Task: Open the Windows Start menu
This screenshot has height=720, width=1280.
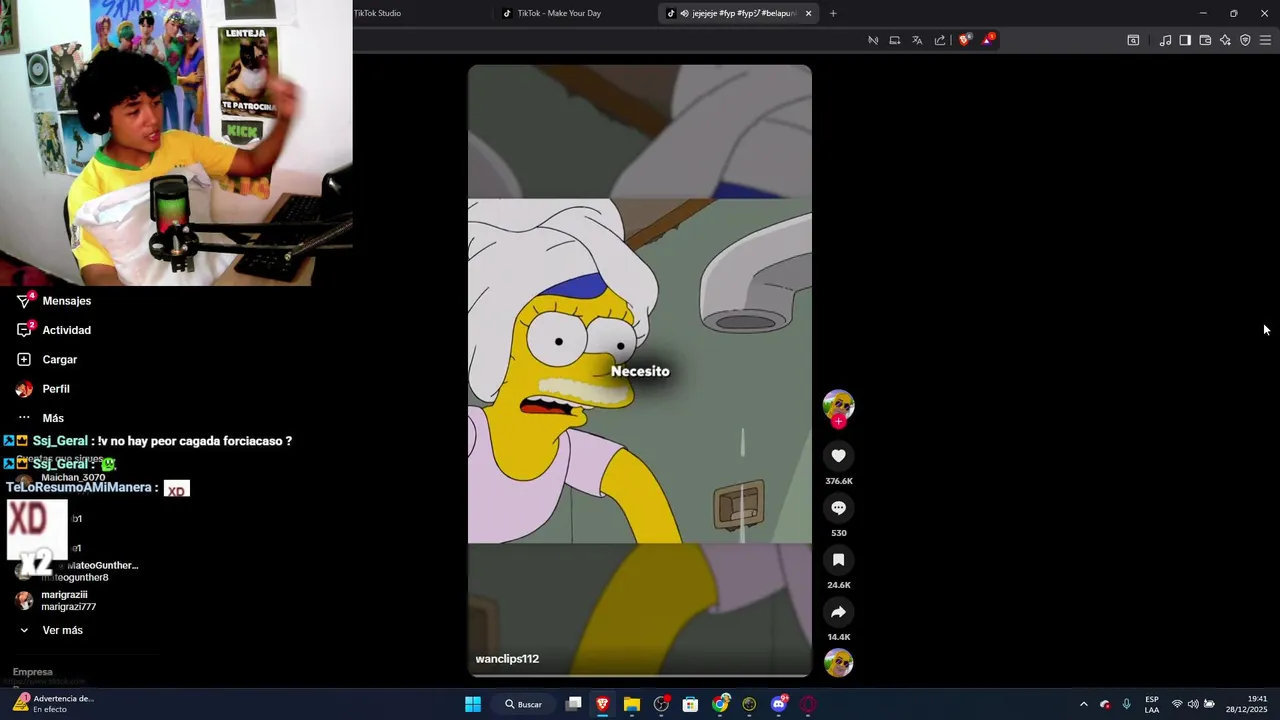Action: (473, 704)
